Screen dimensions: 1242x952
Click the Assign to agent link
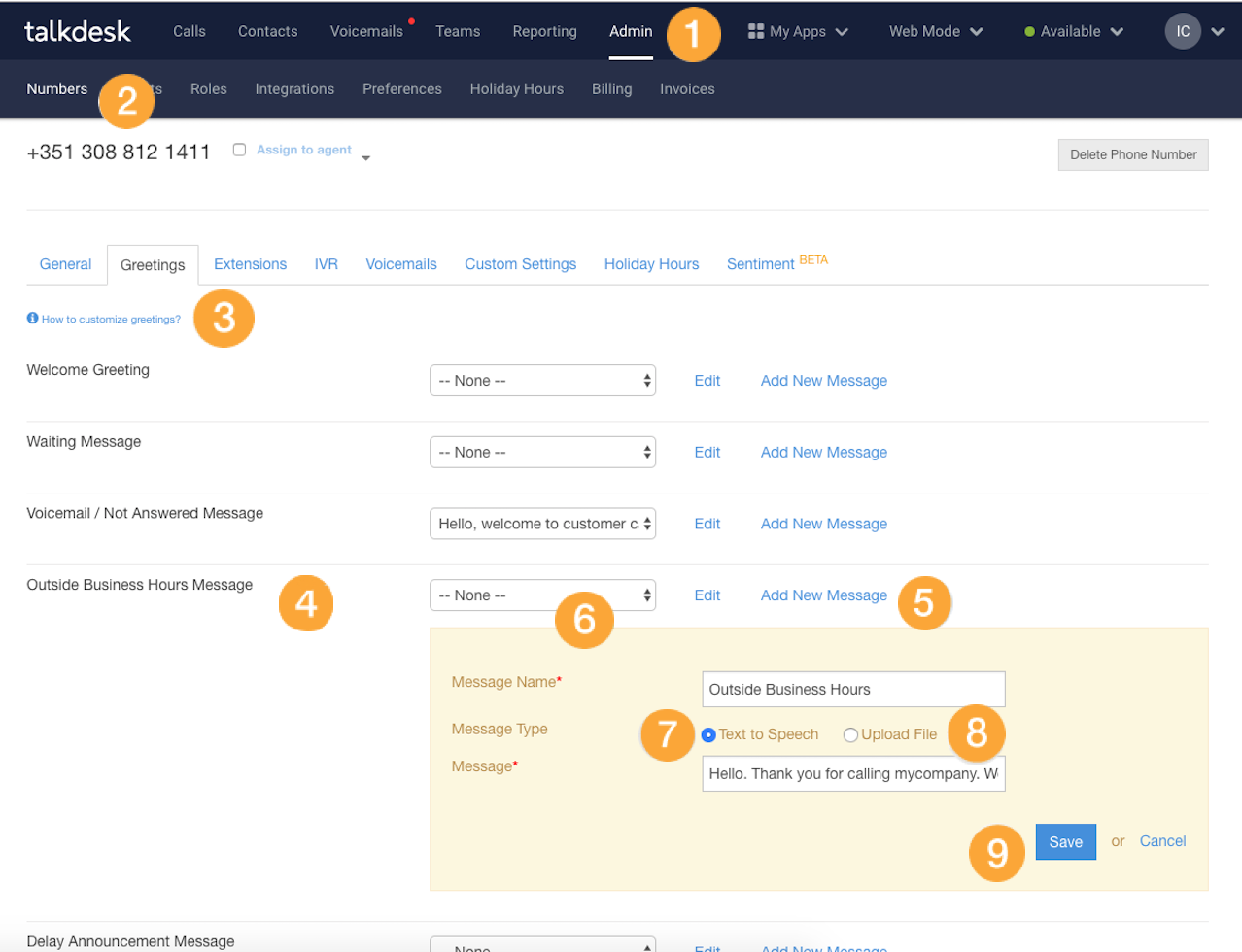point(304,150)
